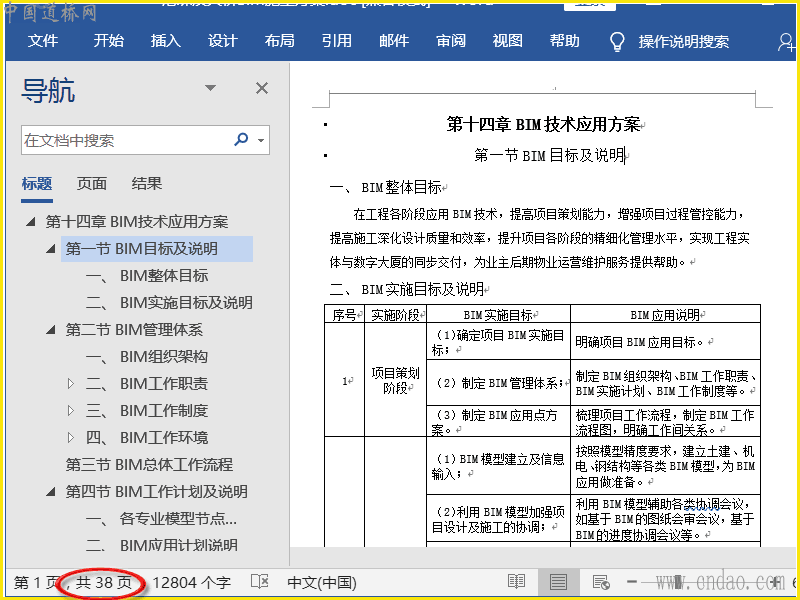Collapse the 第二节 BIM管理体系 heading
The height and width of the screenshot is (600, 800).
point(51,330)
